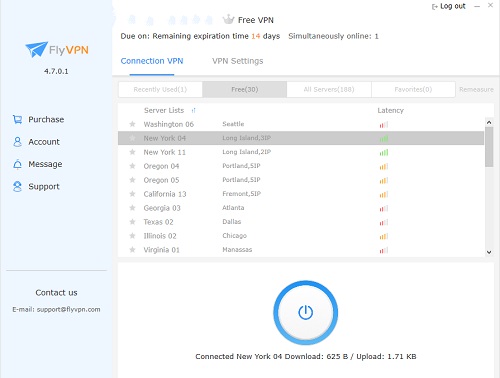
Task: Open the Support section
Action: click(x=36, y=186)
